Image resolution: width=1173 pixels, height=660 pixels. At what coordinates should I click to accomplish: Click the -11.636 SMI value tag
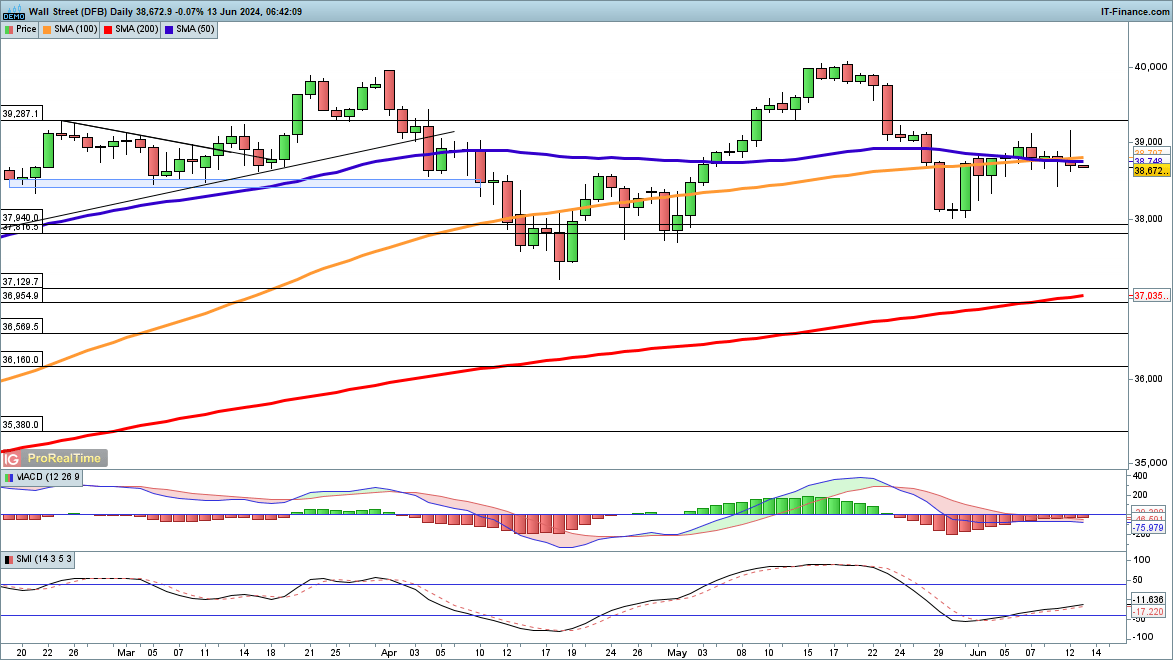(x=1149, y=600)
